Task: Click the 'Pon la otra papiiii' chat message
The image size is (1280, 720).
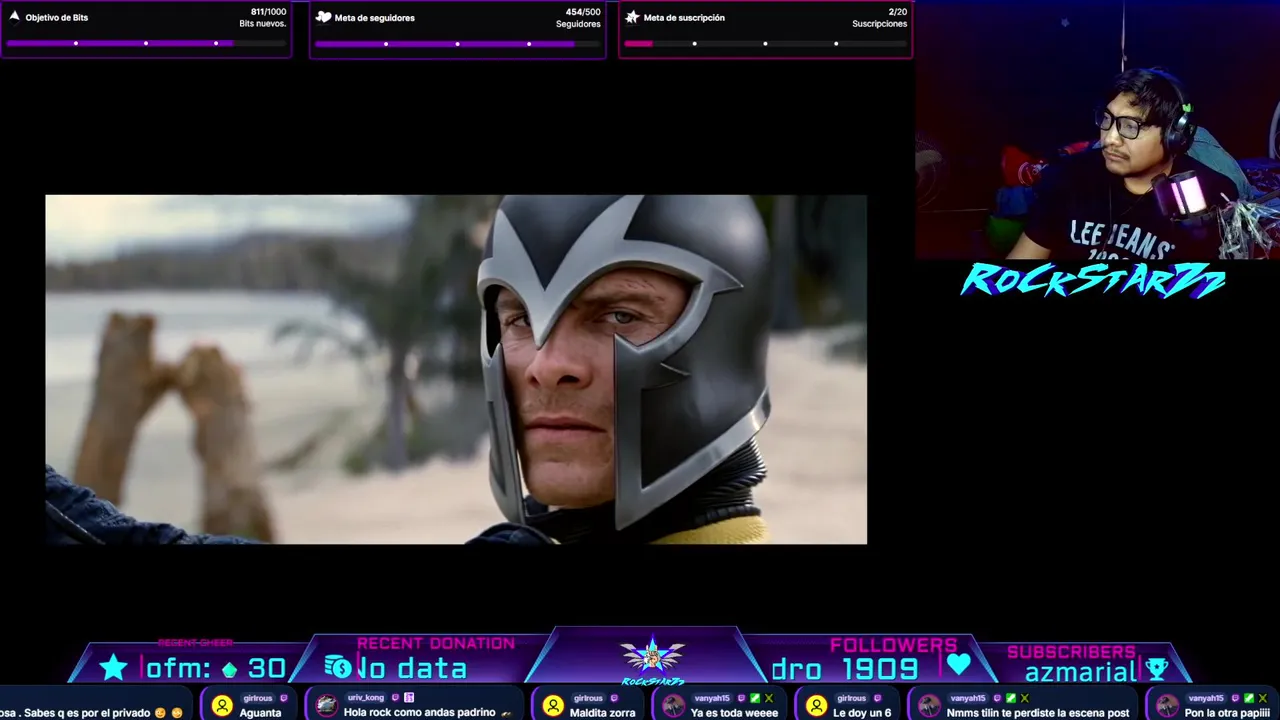Action: point(1227,713)
